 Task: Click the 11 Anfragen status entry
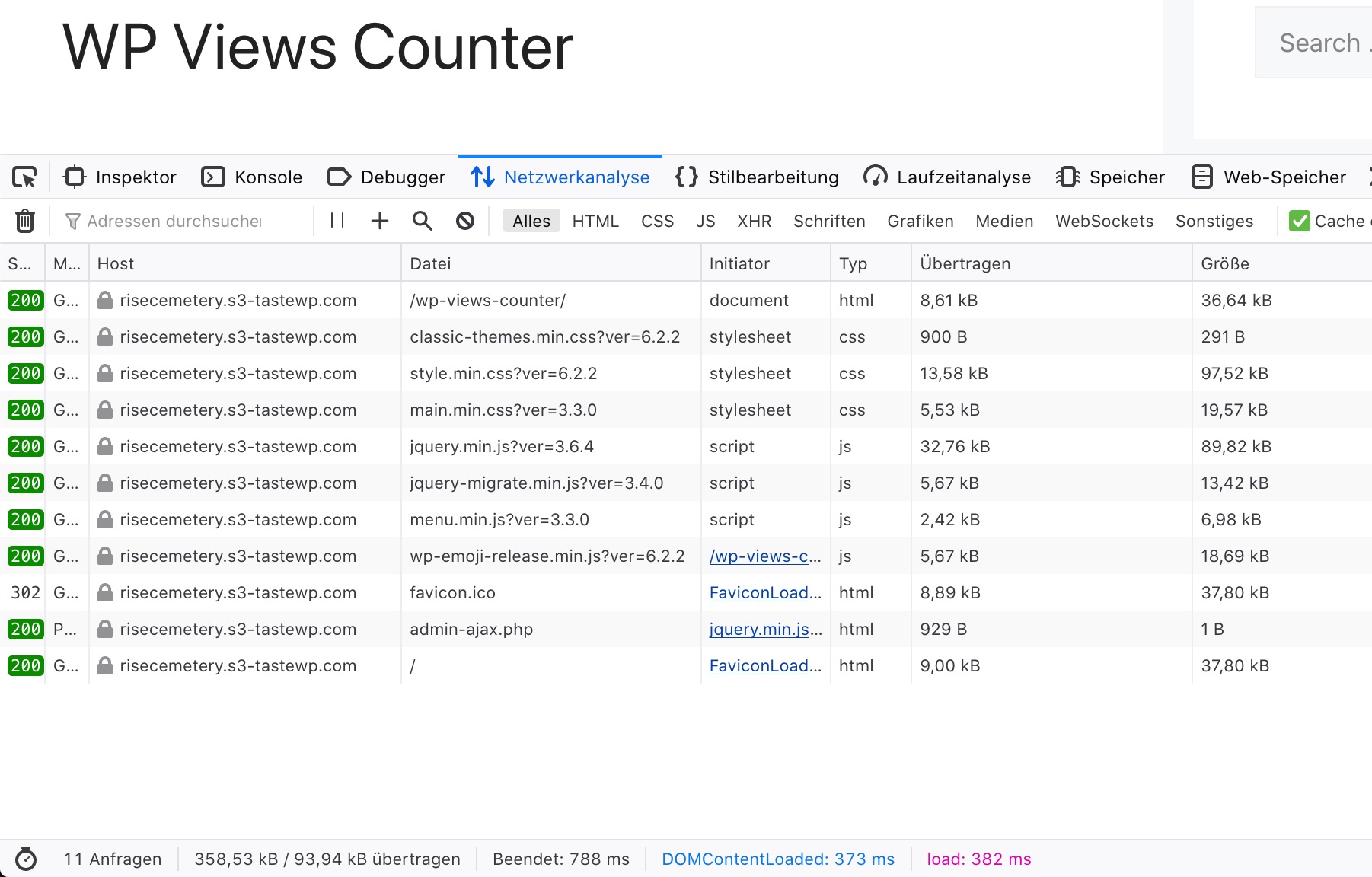pos(113,859)
